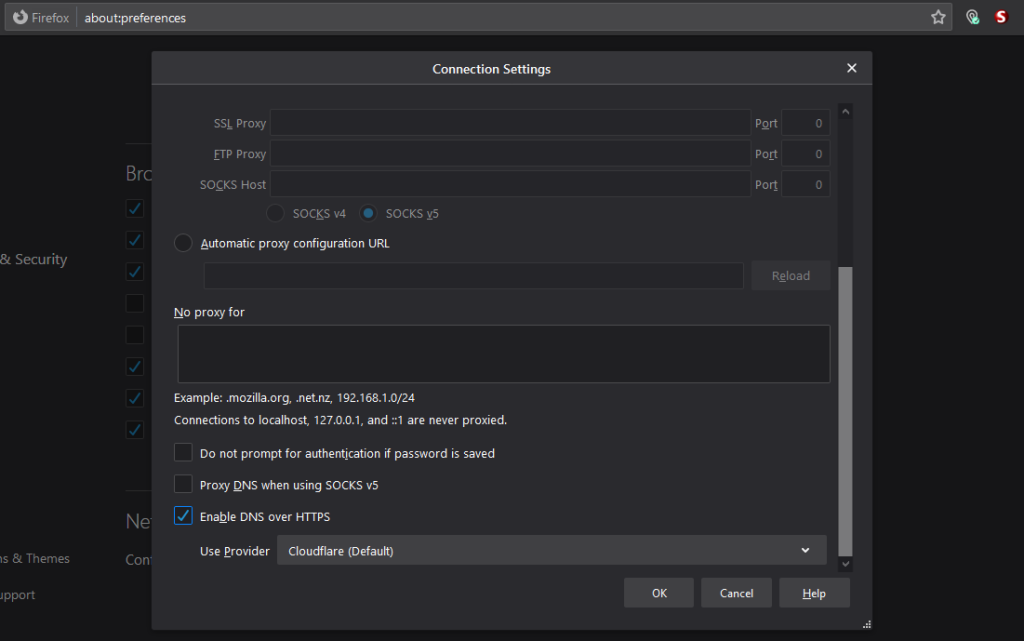This screenshot has height=641, width=1024.
Task: Open the red S extension icon
Action: point(1001,17)
